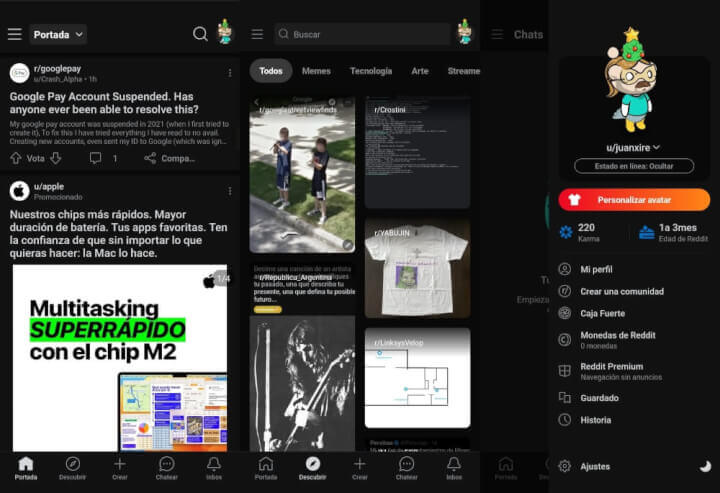Select the Tecnología filter chip
This screenshot has width=720, height=493.
pyautogui.click(x=371, y=71)
